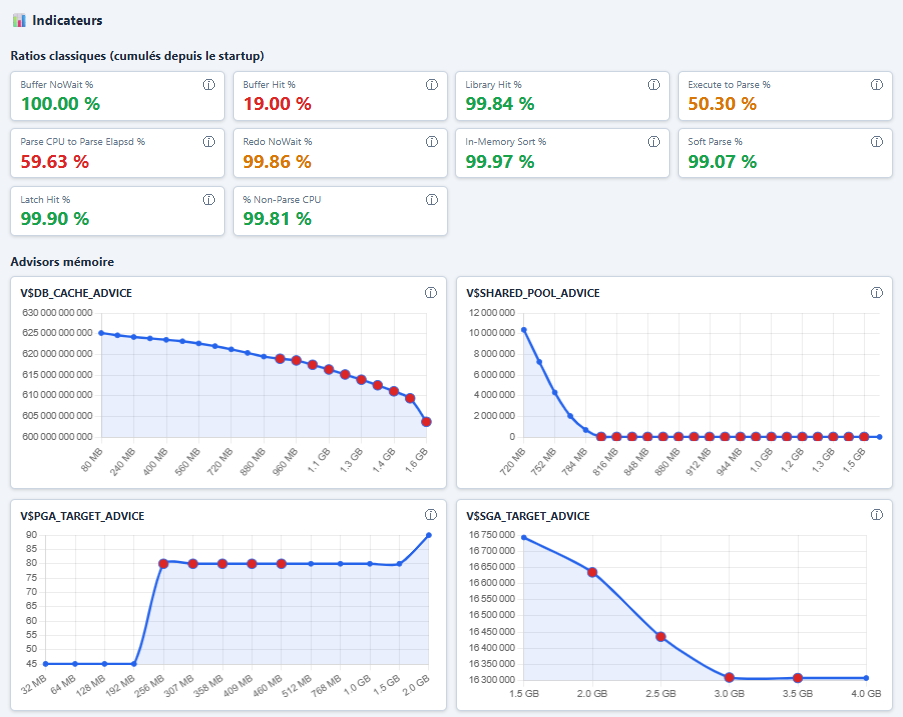Click red point at 3.5 GB in SGA chart

(798, 678)
